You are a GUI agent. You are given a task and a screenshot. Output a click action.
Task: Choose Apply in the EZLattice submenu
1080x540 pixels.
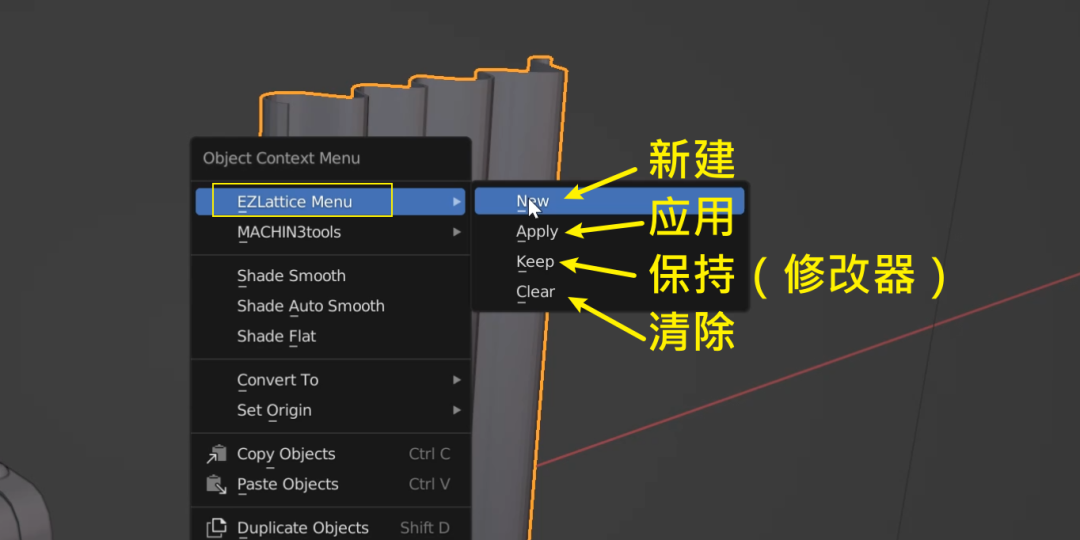click(610, 231)
